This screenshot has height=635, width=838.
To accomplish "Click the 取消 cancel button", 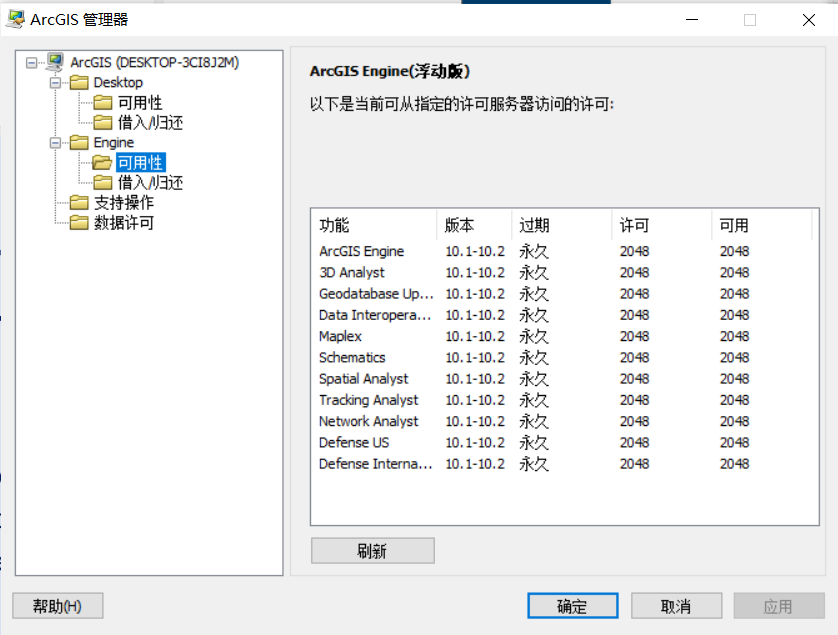I will click(676, 606).
